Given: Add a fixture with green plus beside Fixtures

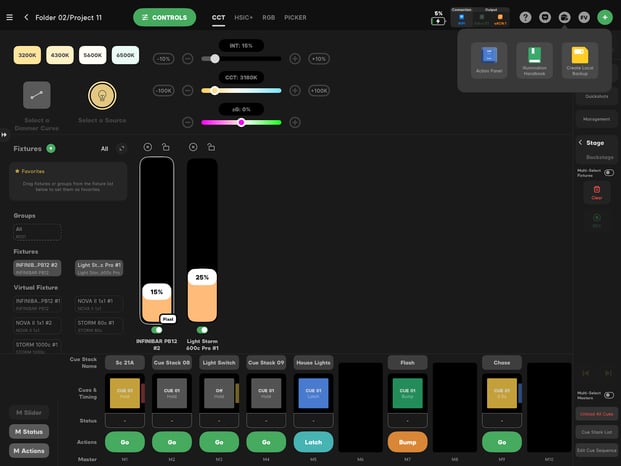Looking at the screenshot, I should click(51, 148).
